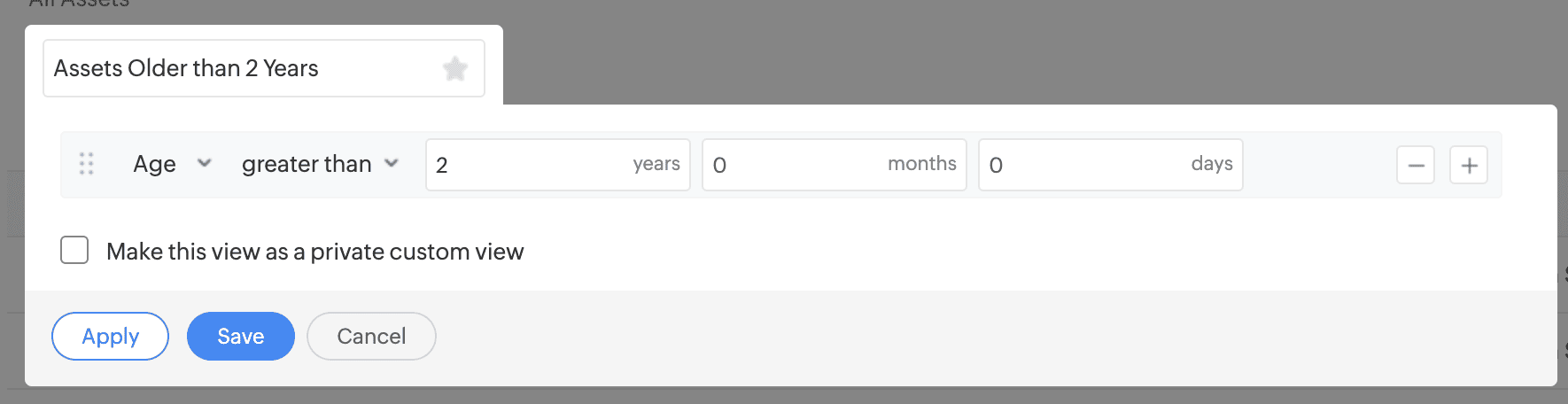Image resolution: width=1568 pixels, height=404 pixels.
Task: Click the chevron arrow next to Age
Action: [x=205, y=163]
